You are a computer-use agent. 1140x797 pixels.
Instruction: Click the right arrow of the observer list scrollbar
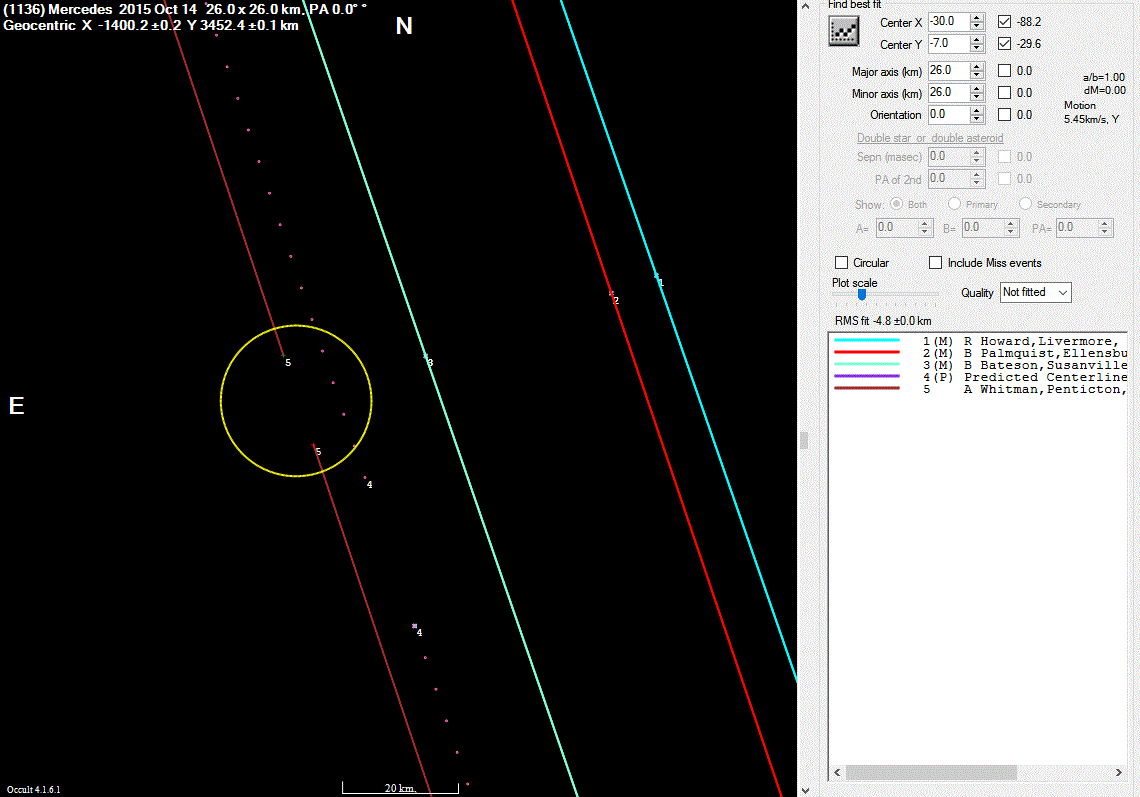tap(1119, 772)
